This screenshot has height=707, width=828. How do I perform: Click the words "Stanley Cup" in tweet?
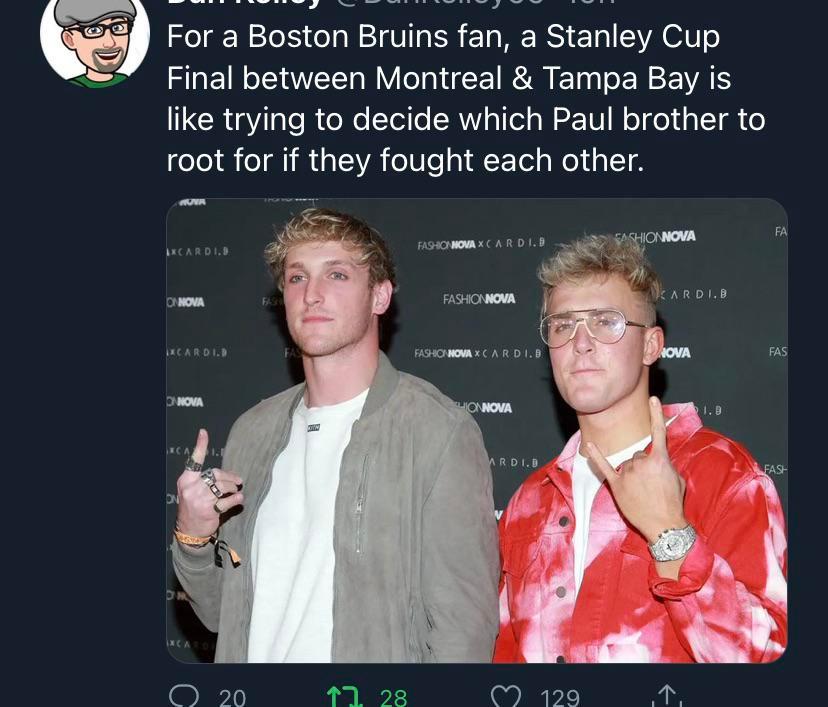coord(633,37)
